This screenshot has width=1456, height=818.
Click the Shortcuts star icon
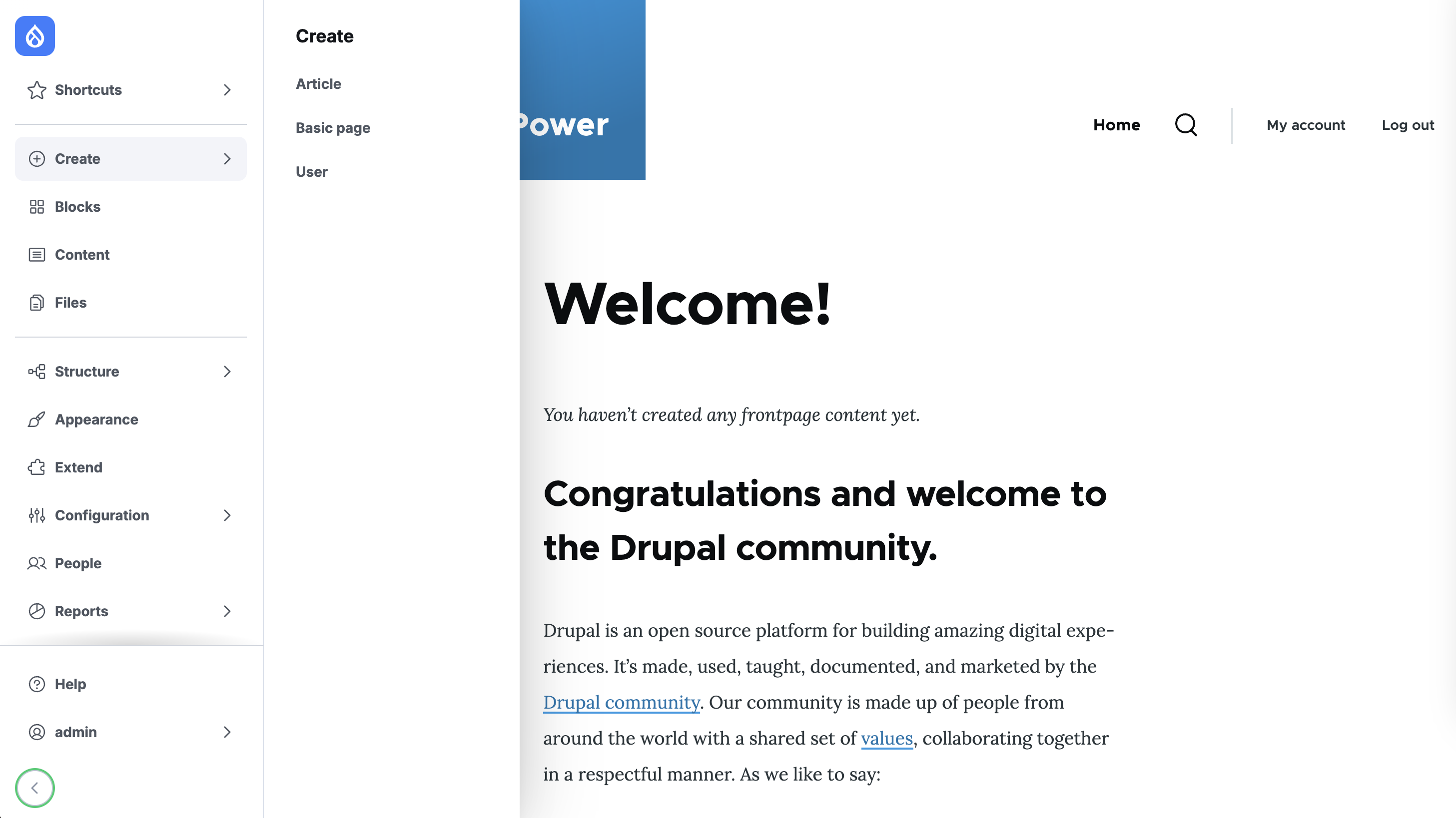(37, 89)
